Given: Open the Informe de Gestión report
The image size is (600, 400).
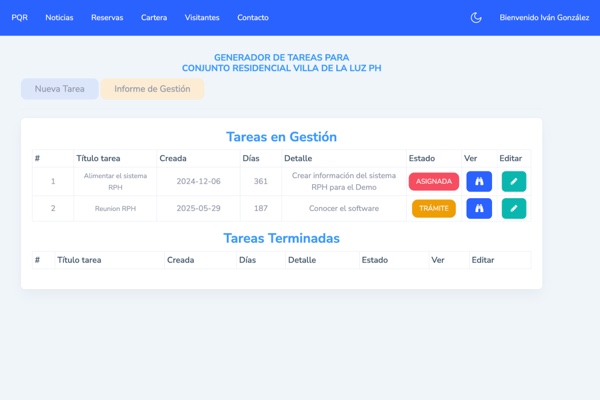Looking at the screenshot, I should pos(152,89).
